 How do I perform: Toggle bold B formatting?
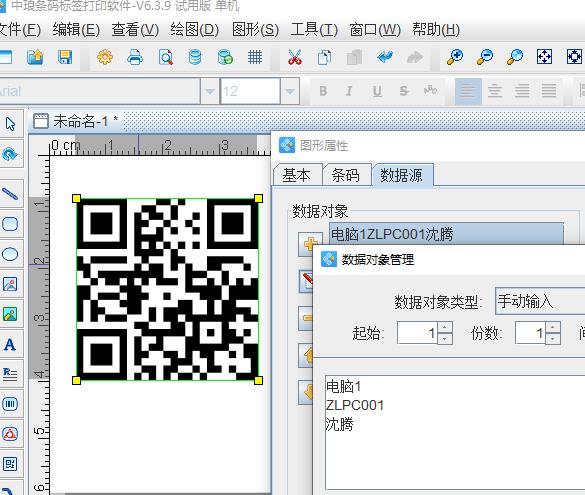323,91
